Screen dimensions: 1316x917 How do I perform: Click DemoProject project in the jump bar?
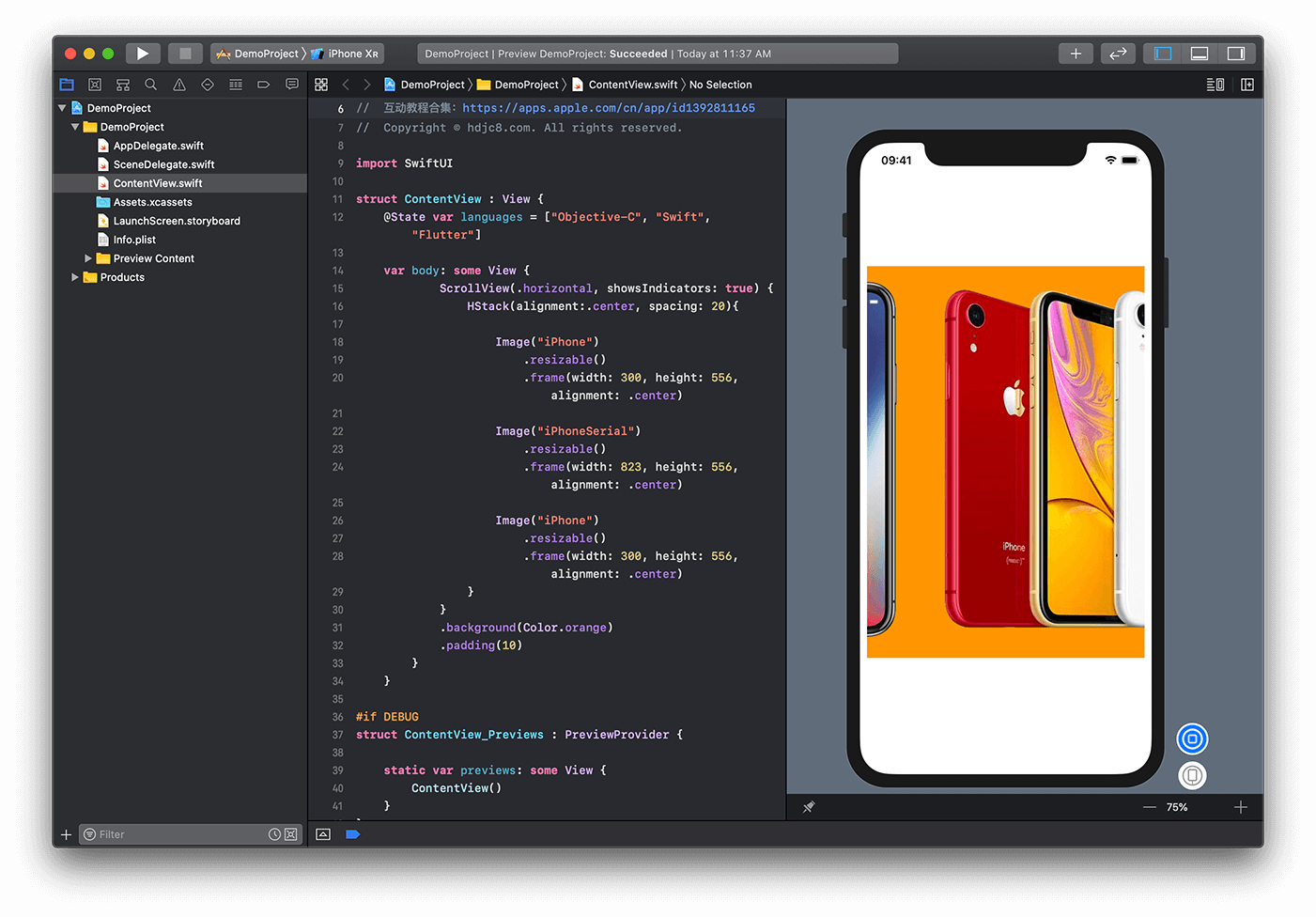(x=424, y=85)
